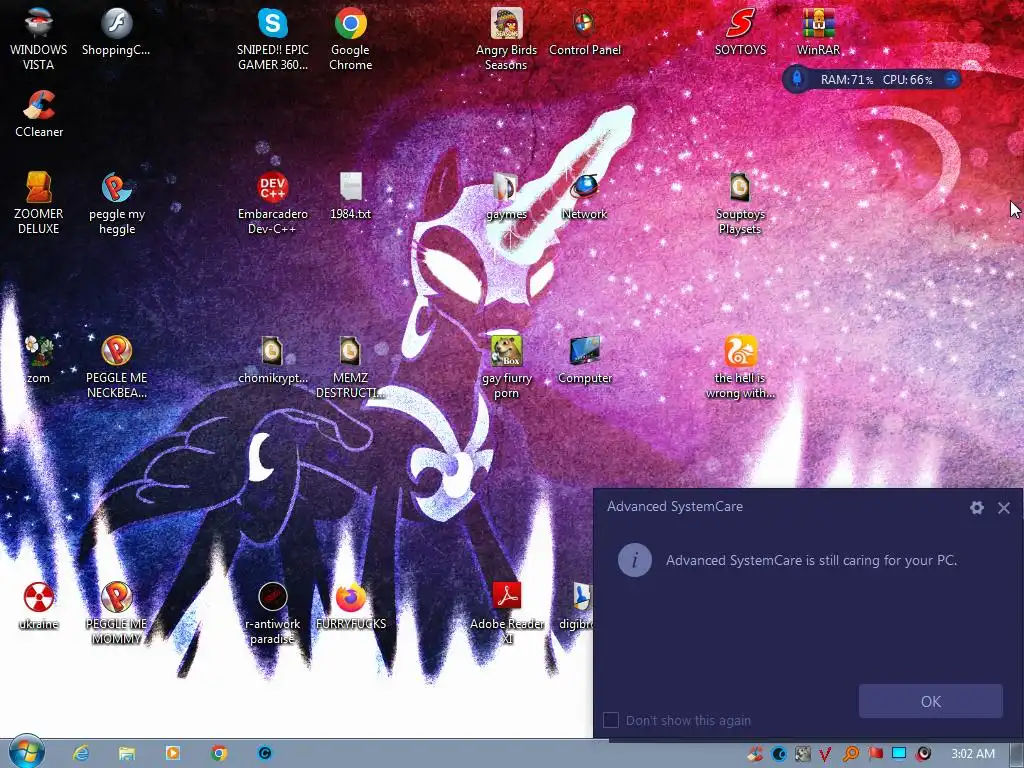
Task: Click the CPU:66% reading on widget
Action: click(908, 80)
